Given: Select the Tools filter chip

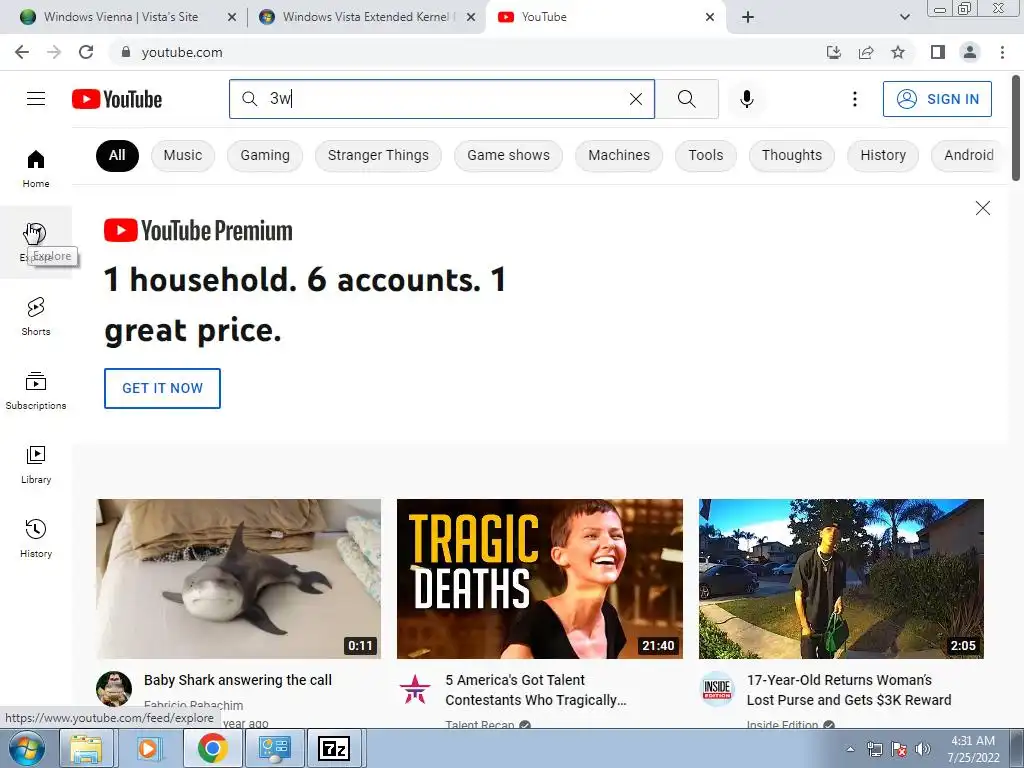Looking at the screenshot, I should tap(705, 155).
